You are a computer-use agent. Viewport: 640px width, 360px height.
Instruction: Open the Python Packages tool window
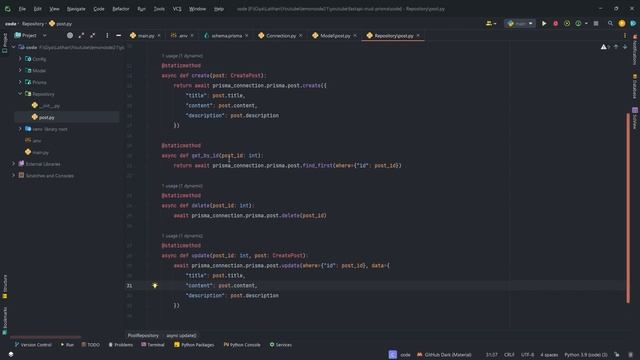(194, 345)
